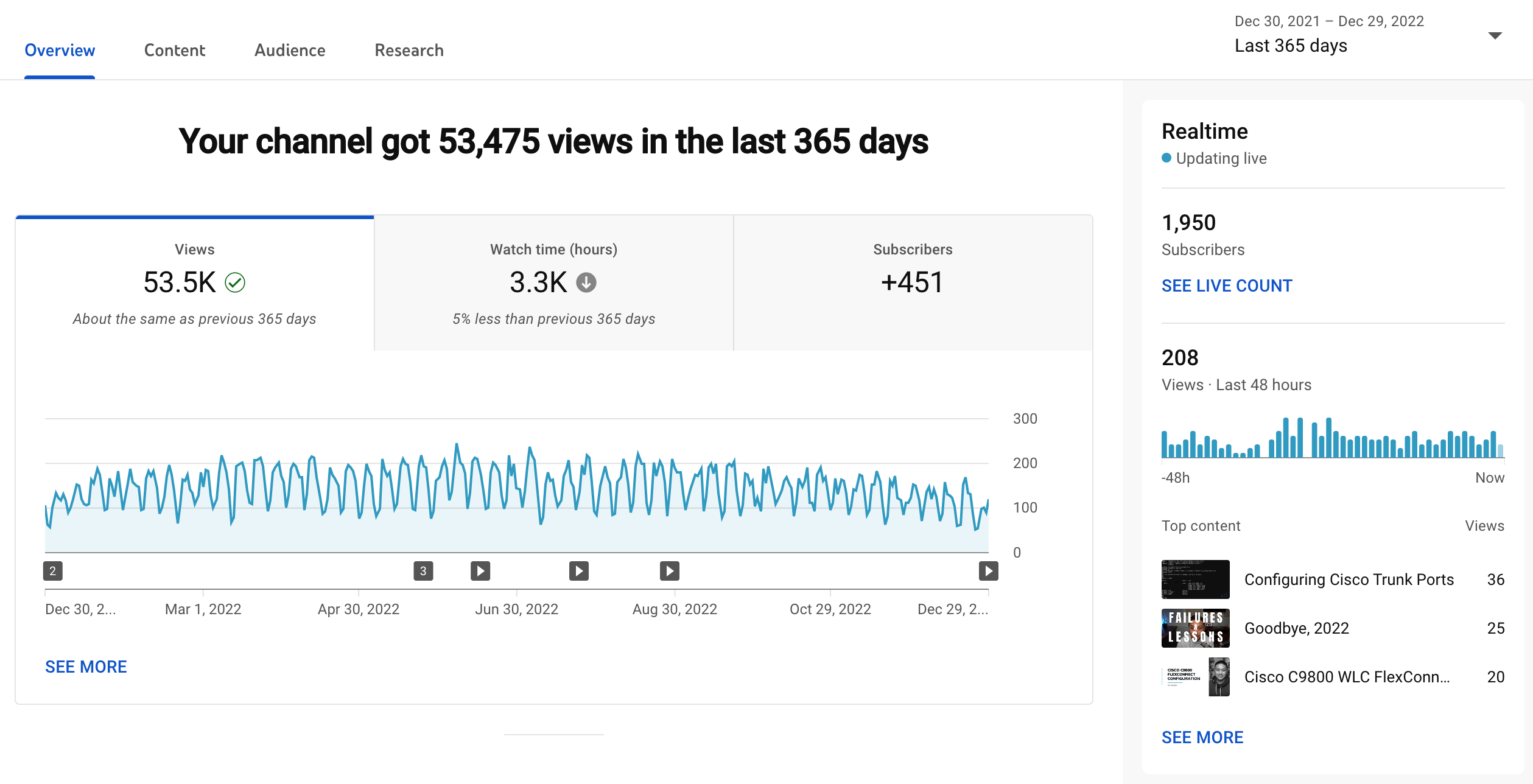This screenshot has width=1533, height=784.
Task: Click SEE MORE in Realtime panel
Action: coord(1202,738)
